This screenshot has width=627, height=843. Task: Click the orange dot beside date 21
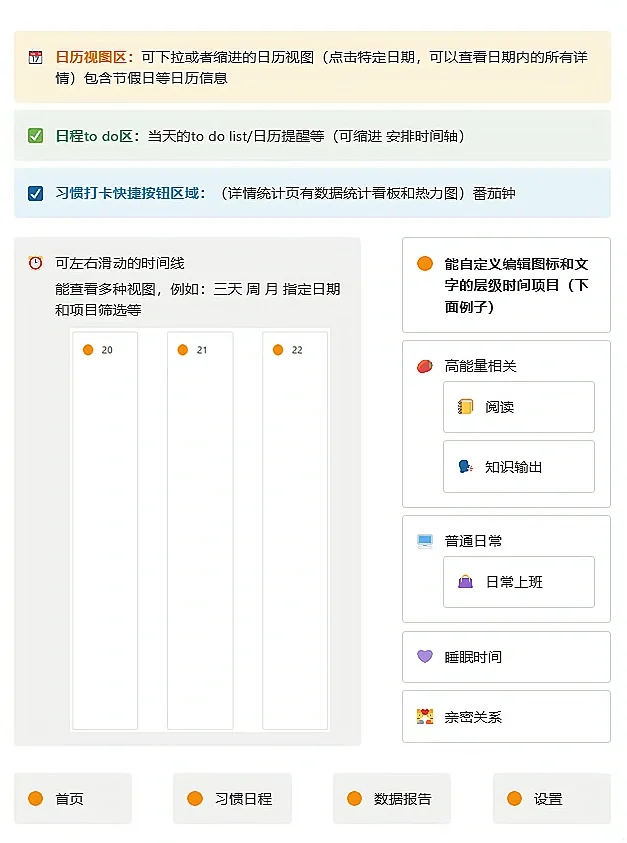[x=183, y=350]
